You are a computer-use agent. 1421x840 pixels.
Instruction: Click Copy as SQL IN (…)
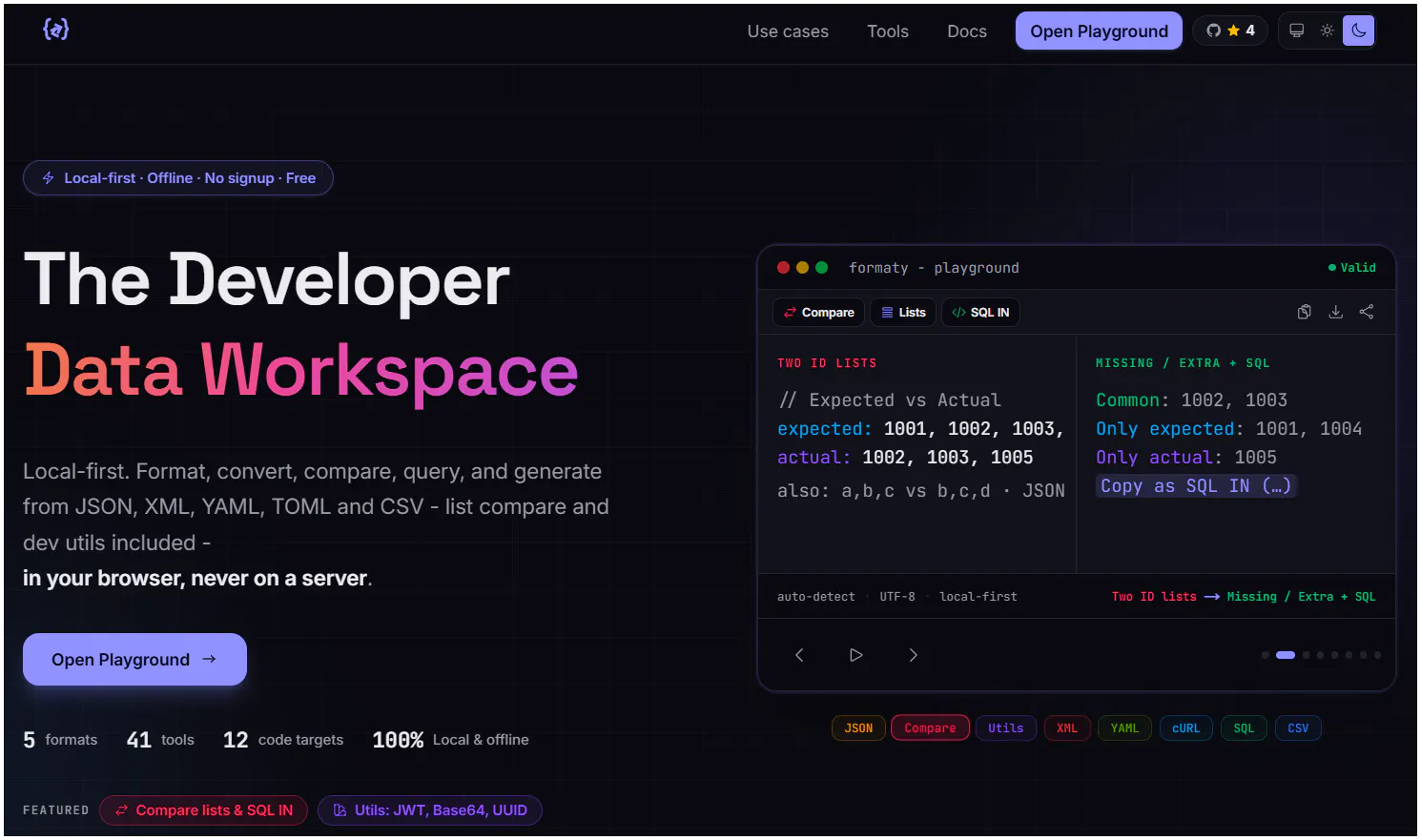click(1196, 486)
